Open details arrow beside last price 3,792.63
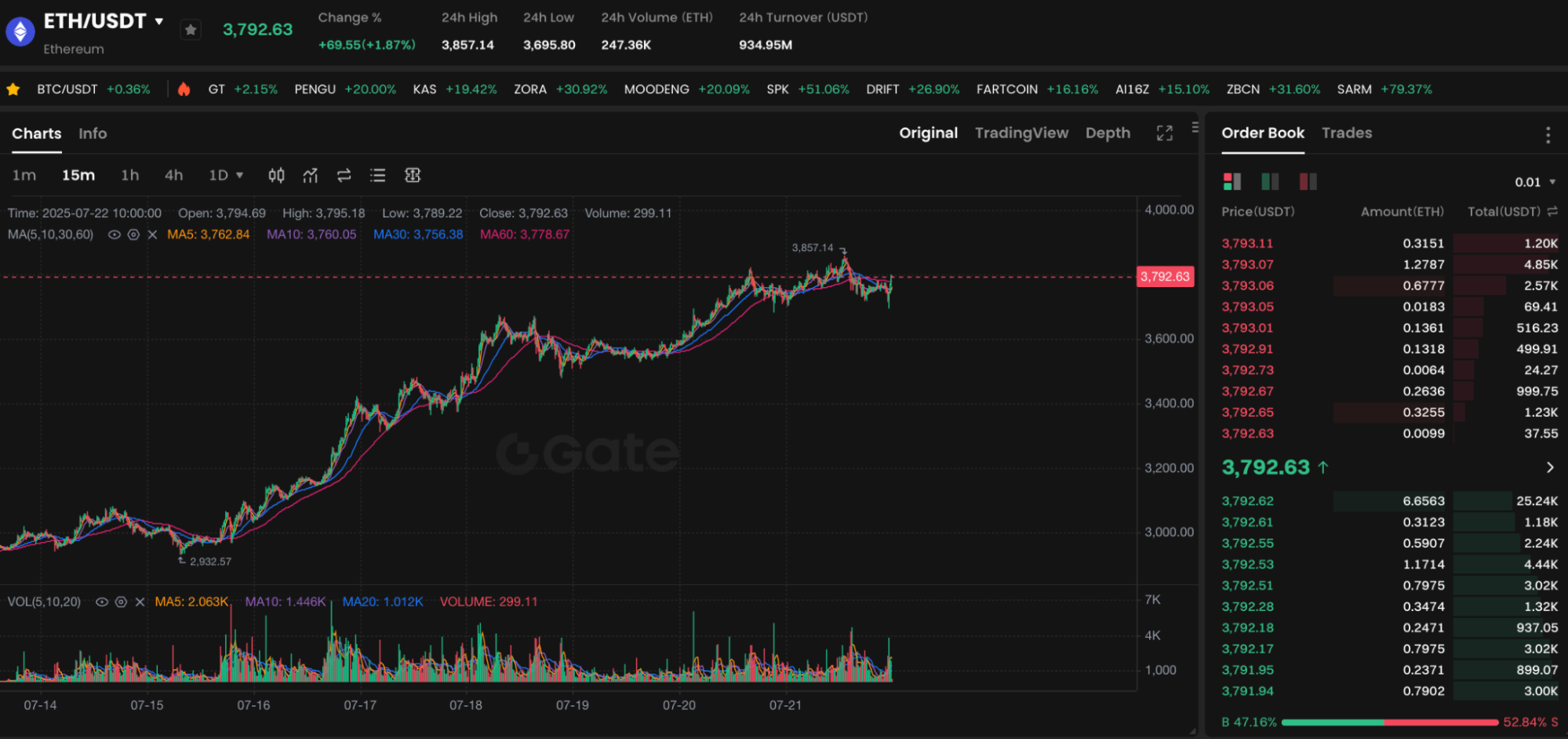Image resolution: width=1568 pixels, height=739 pixels. [x=1550, y=468]
